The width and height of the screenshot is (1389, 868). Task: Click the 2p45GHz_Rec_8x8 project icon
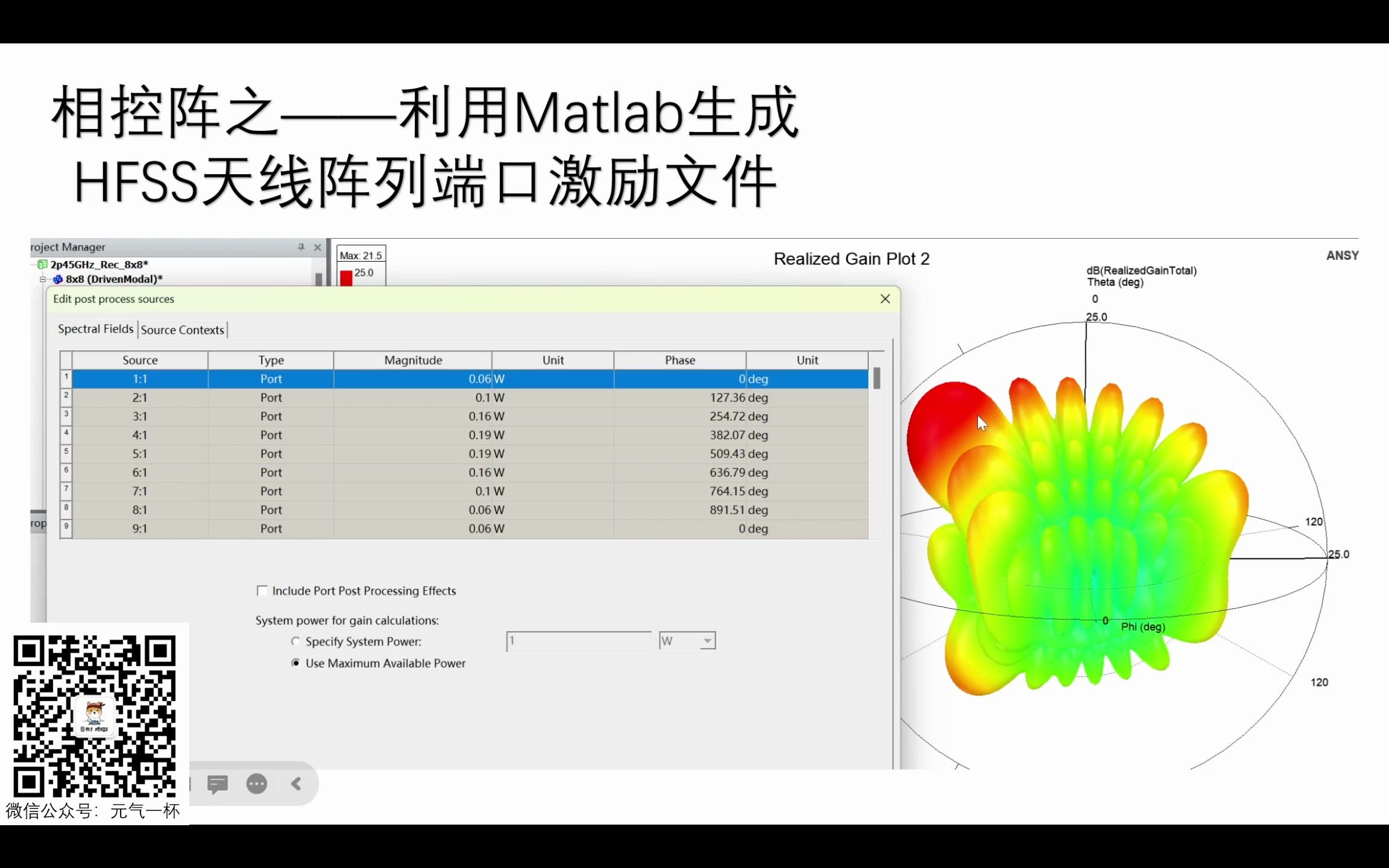42,264
